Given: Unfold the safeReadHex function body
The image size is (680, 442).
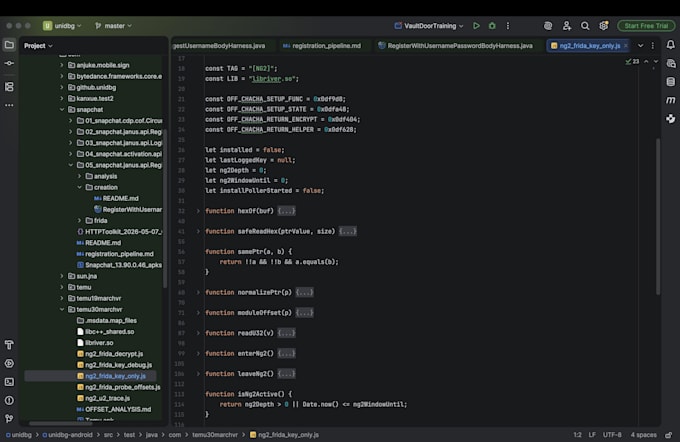Looking at the screenshot, I should coord(198,232).
